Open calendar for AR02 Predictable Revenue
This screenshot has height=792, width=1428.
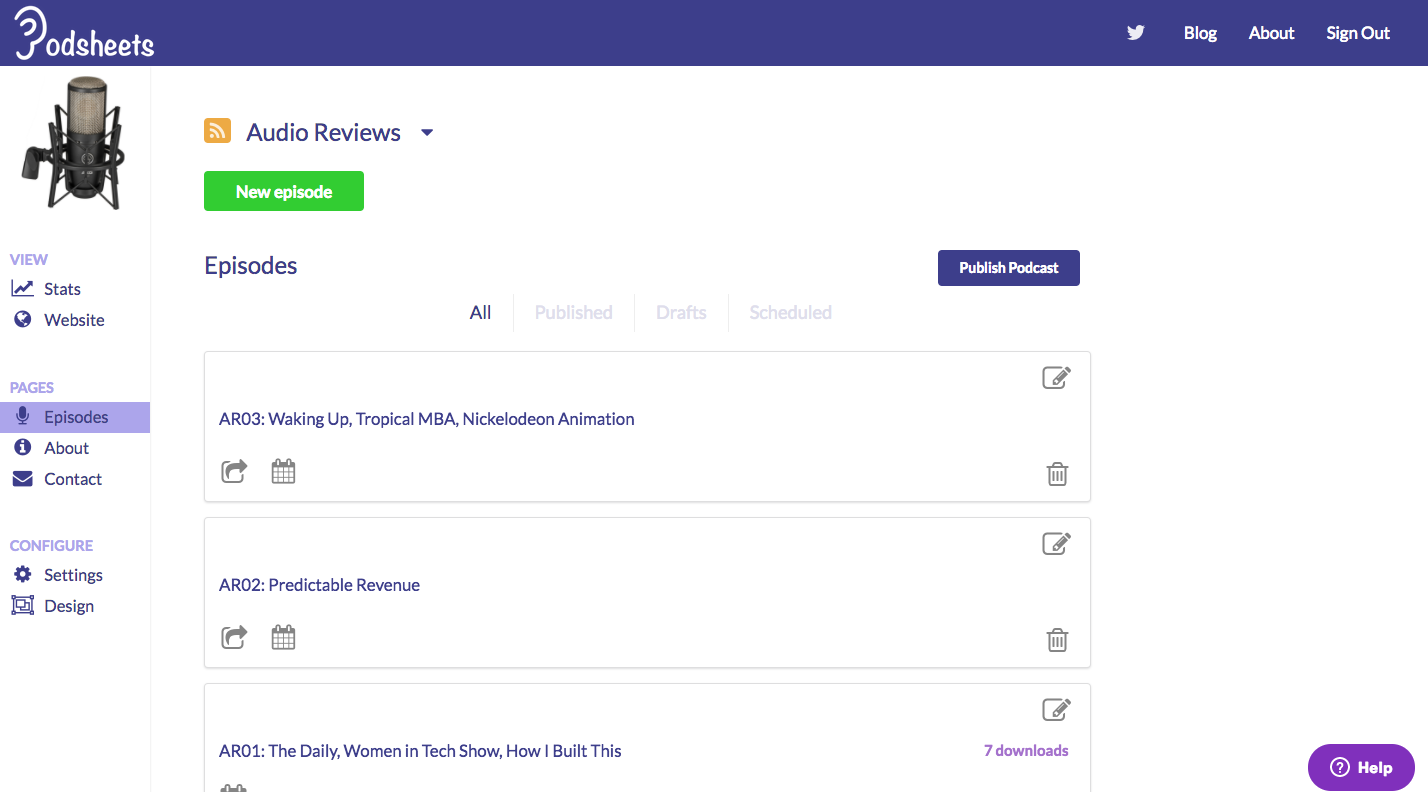click(283, 637)
